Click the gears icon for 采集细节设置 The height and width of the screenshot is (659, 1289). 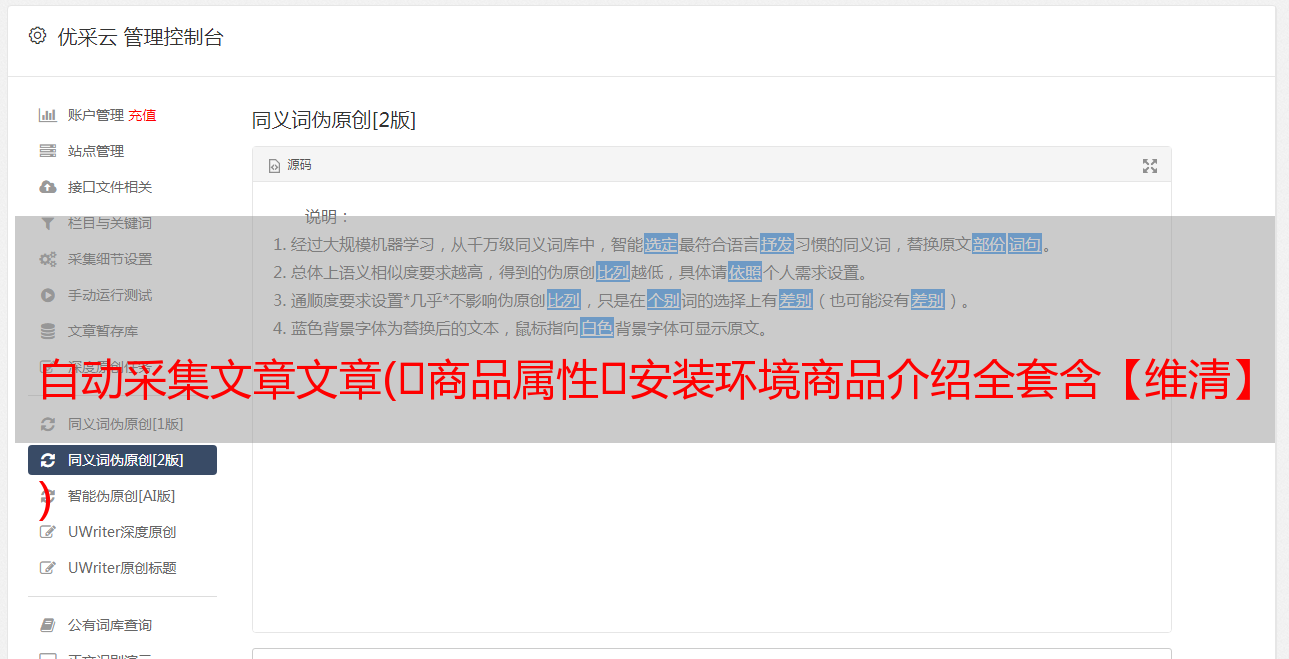(x=47, y=259)
